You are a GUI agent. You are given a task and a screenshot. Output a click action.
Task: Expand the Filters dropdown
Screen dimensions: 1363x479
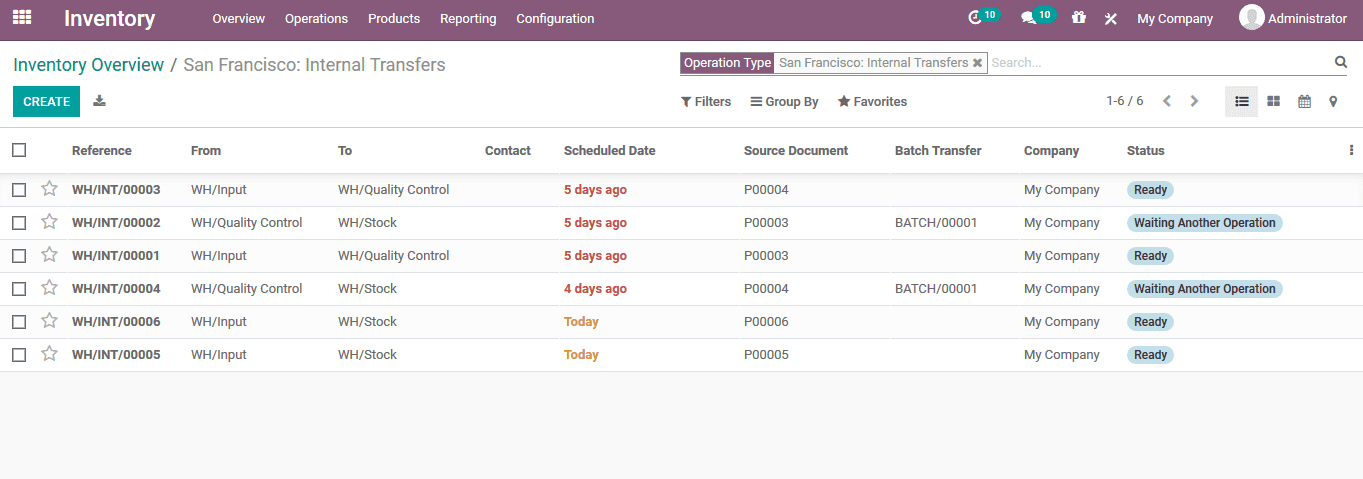(x=706, y=102)
